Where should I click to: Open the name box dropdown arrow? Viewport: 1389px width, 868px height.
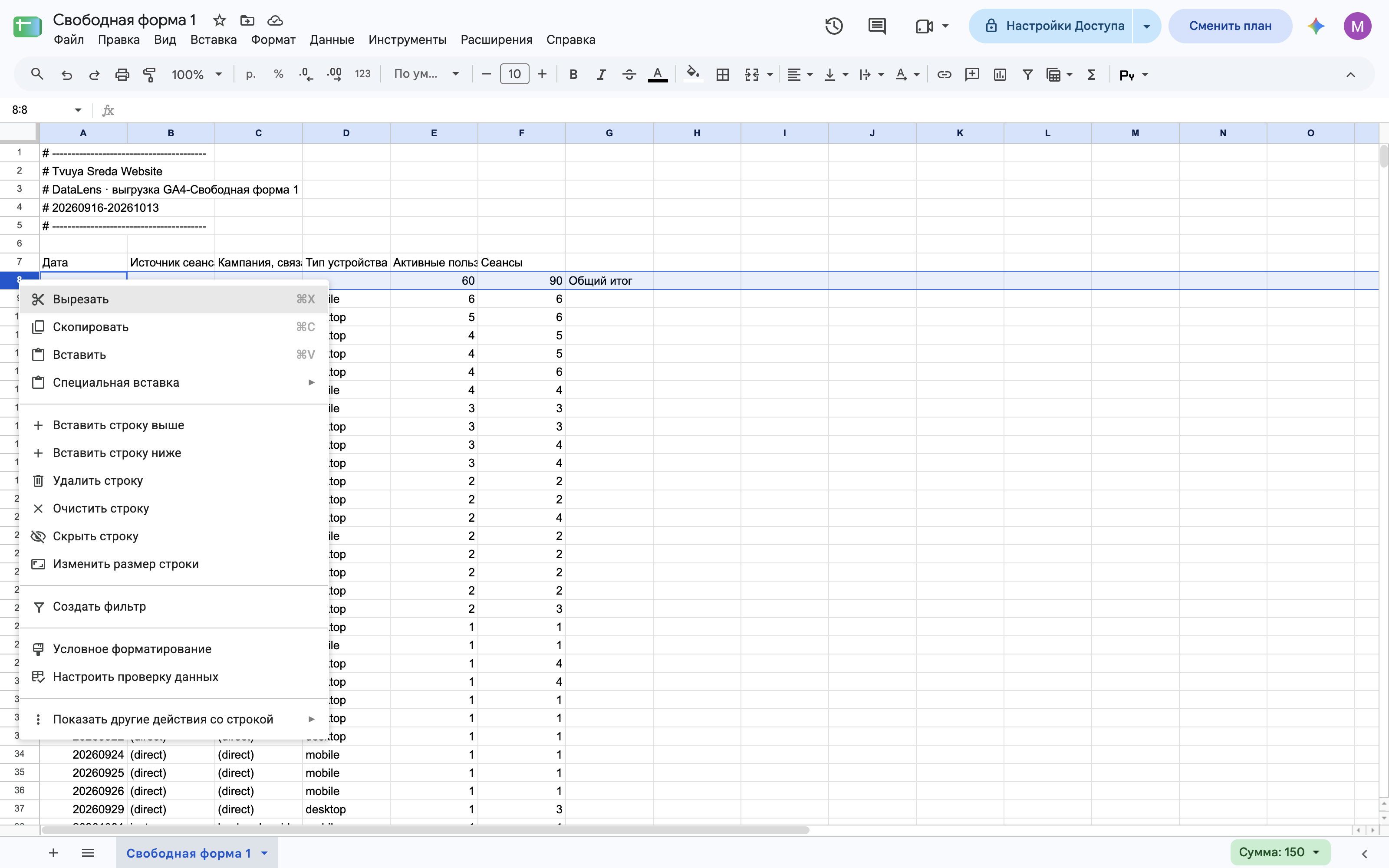78,110
